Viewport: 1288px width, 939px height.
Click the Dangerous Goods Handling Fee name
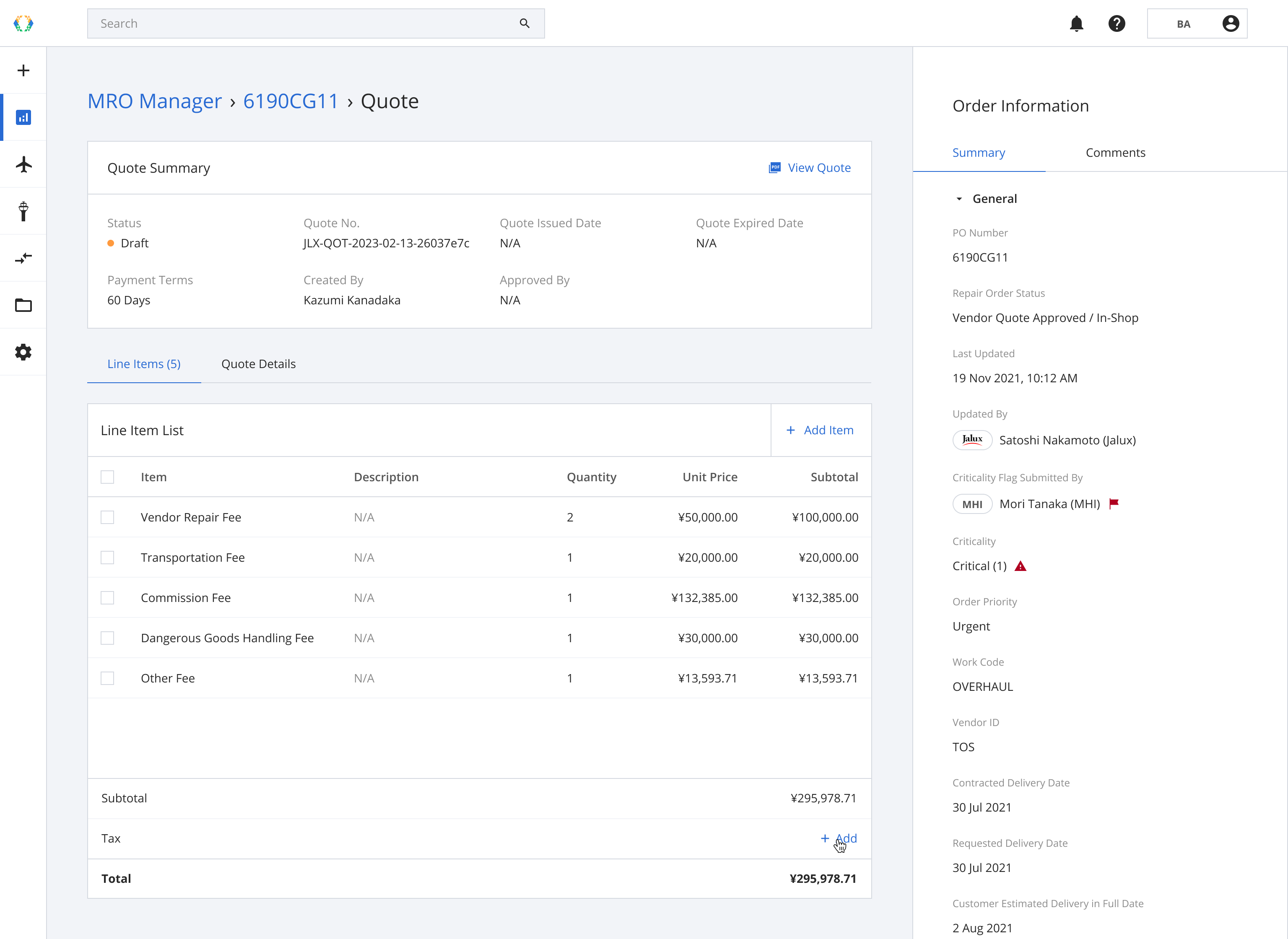[227, 638]
